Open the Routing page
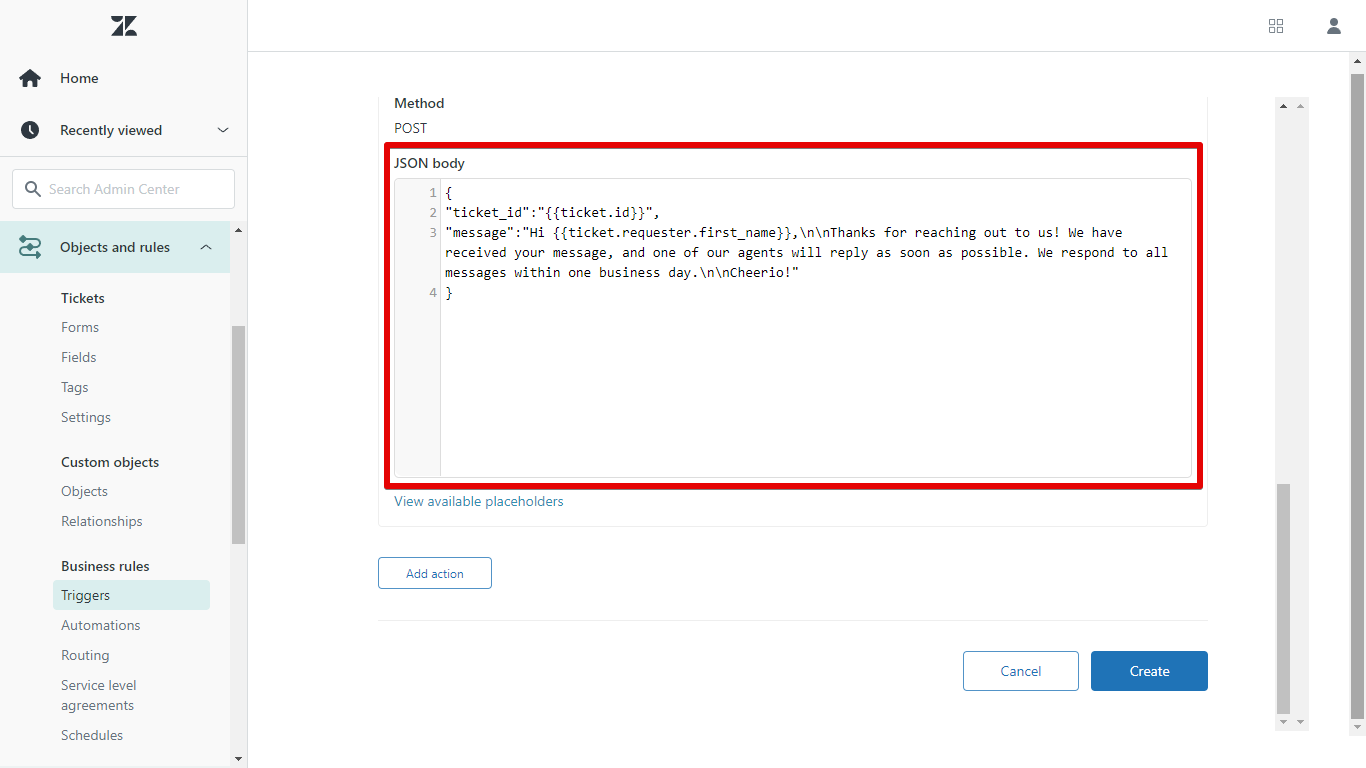 85,655
